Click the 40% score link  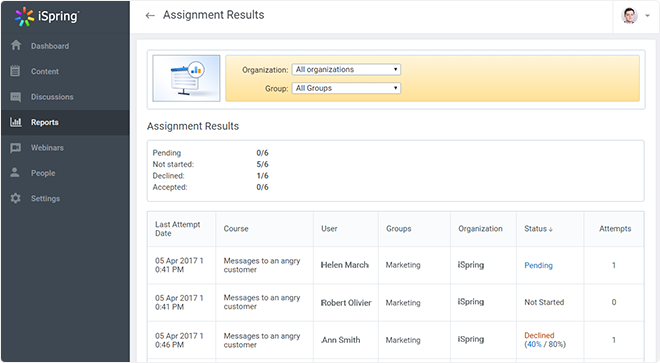tap(534, 344)
